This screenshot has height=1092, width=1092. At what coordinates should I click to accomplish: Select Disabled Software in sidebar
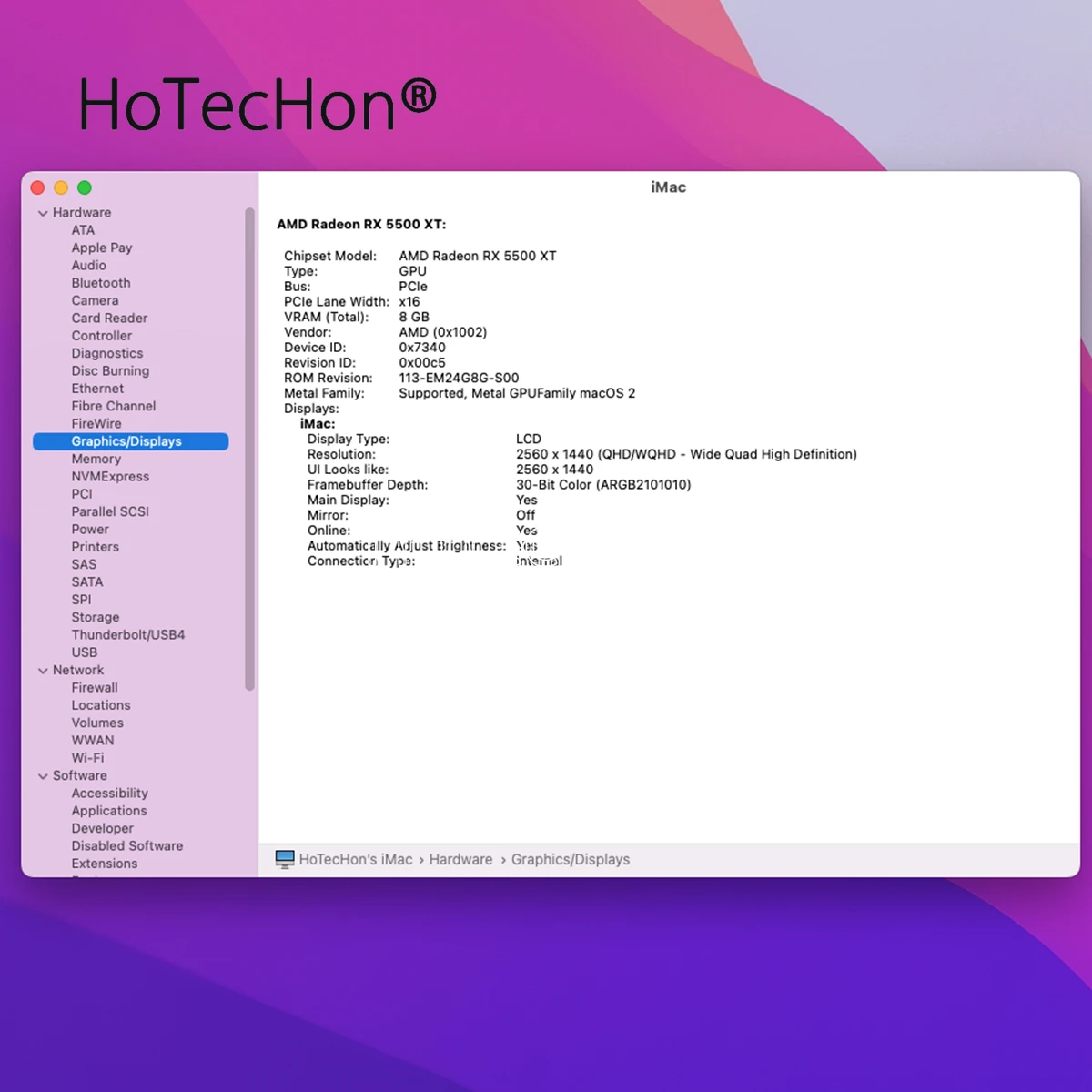tap(126, 846)
